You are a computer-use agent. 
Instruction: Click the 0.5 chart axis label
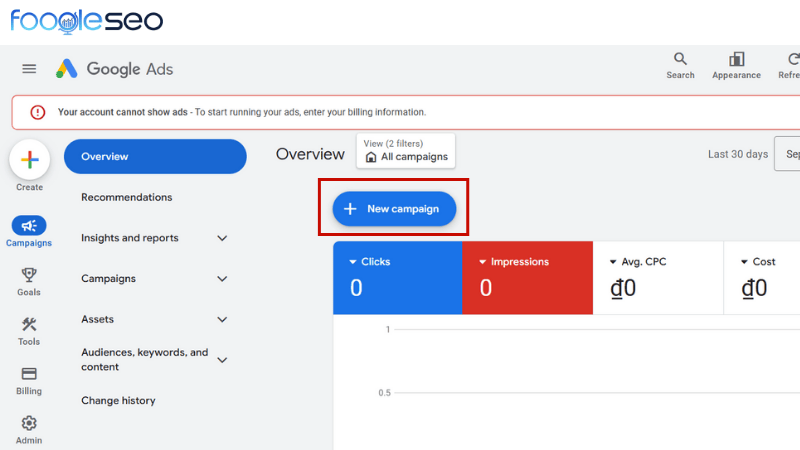pos(384,393)
